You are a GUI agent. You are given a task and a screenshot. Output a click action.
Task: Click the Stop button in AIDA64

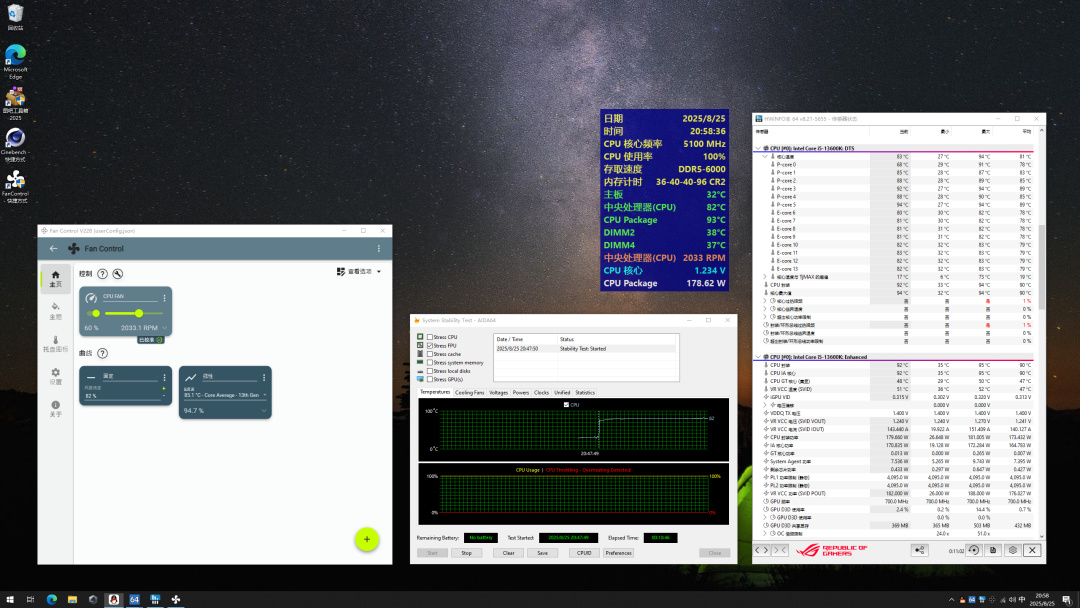tap(466, 553)
